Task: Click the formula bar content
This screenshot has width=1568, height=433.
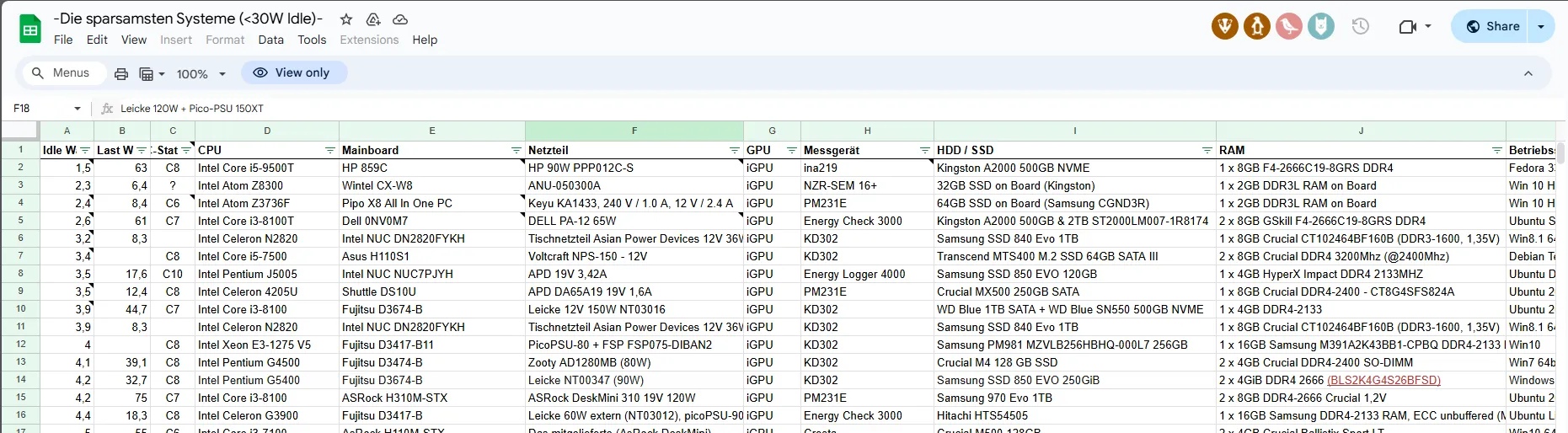Action: click(192, 109)
